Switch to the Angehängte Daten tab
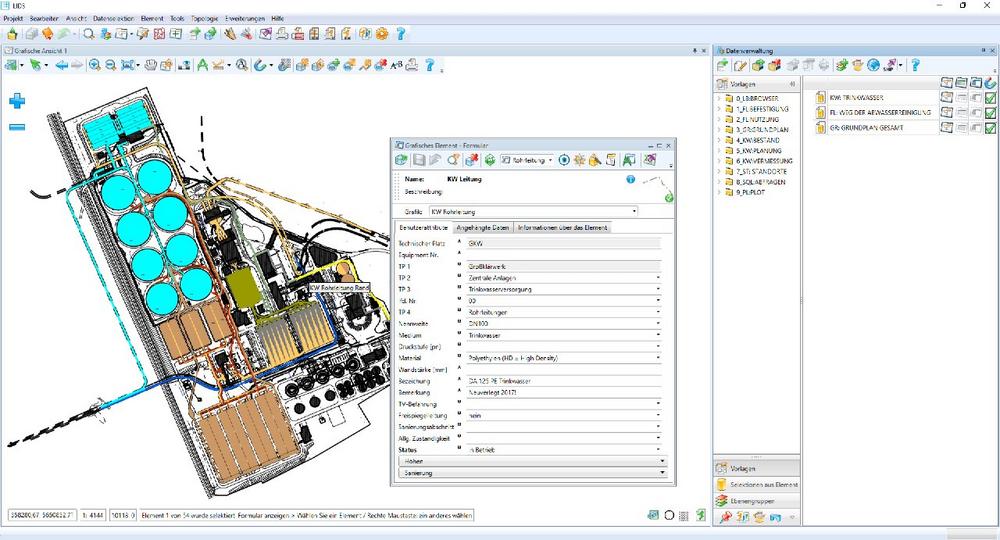 (483, 228)
